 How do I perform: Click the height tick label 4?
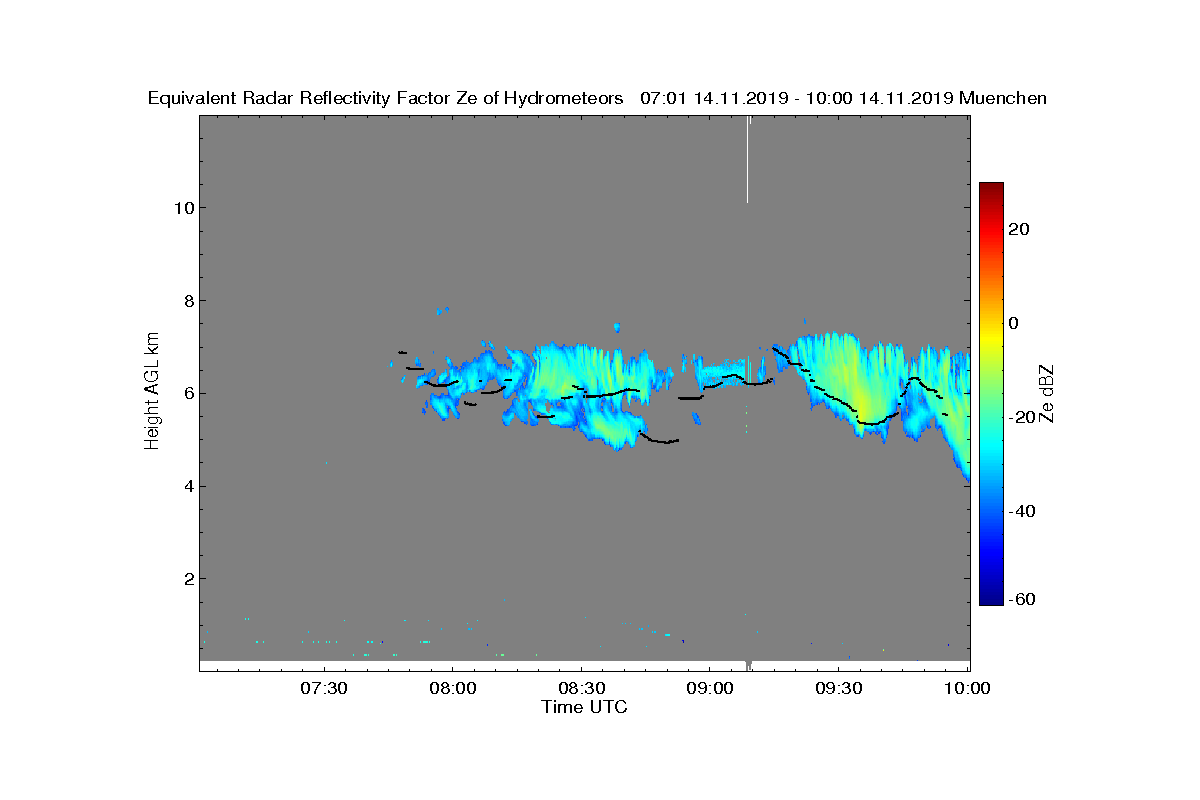187,486
